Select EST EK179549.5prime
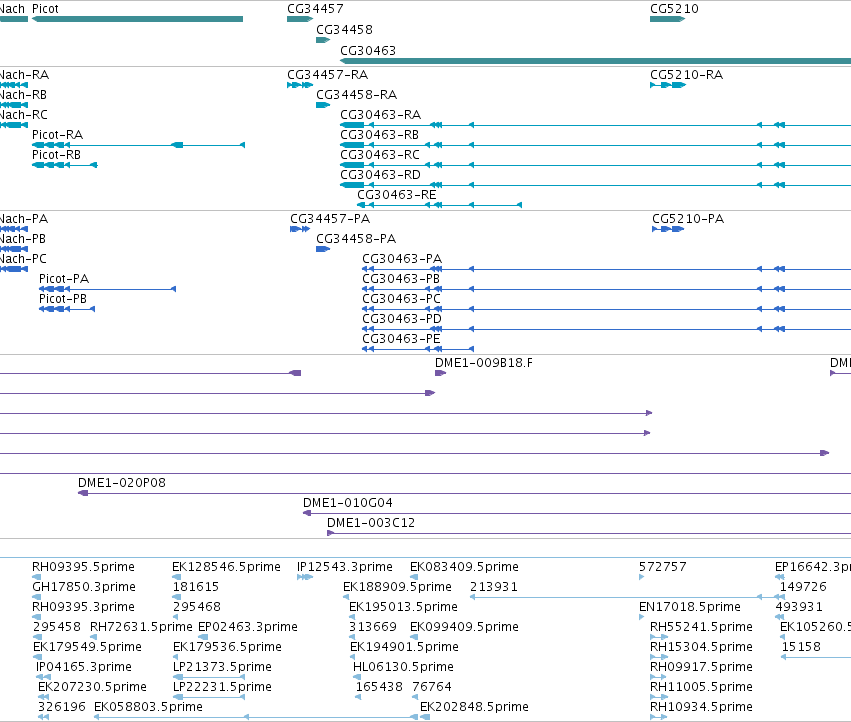 [x=87, y=648]
